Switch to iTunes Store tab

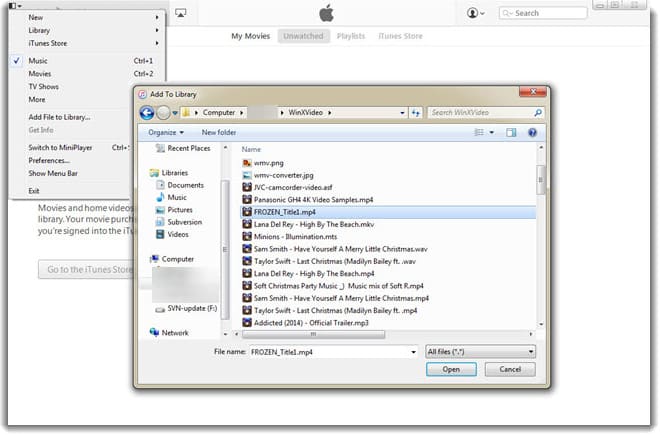pos(400,36)
